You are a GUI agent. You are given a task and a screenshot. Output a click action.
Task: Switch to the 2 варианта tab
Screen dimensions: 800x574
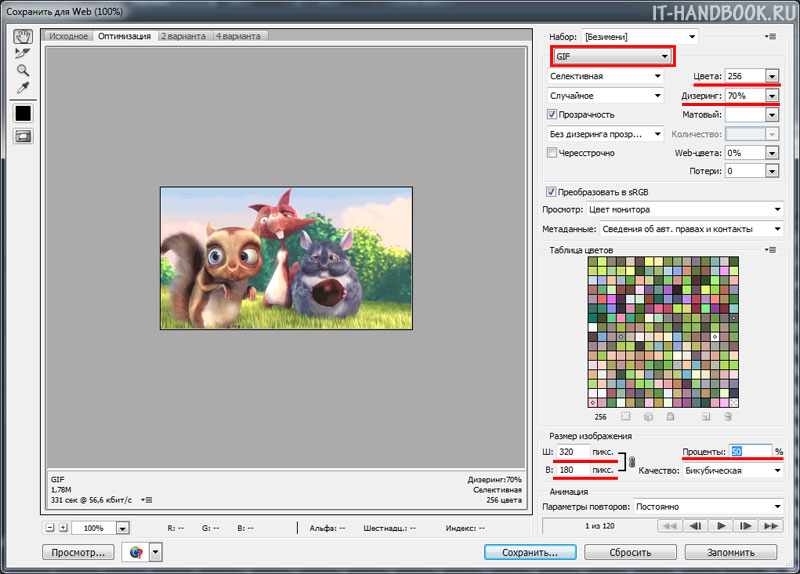coord(183,36)
